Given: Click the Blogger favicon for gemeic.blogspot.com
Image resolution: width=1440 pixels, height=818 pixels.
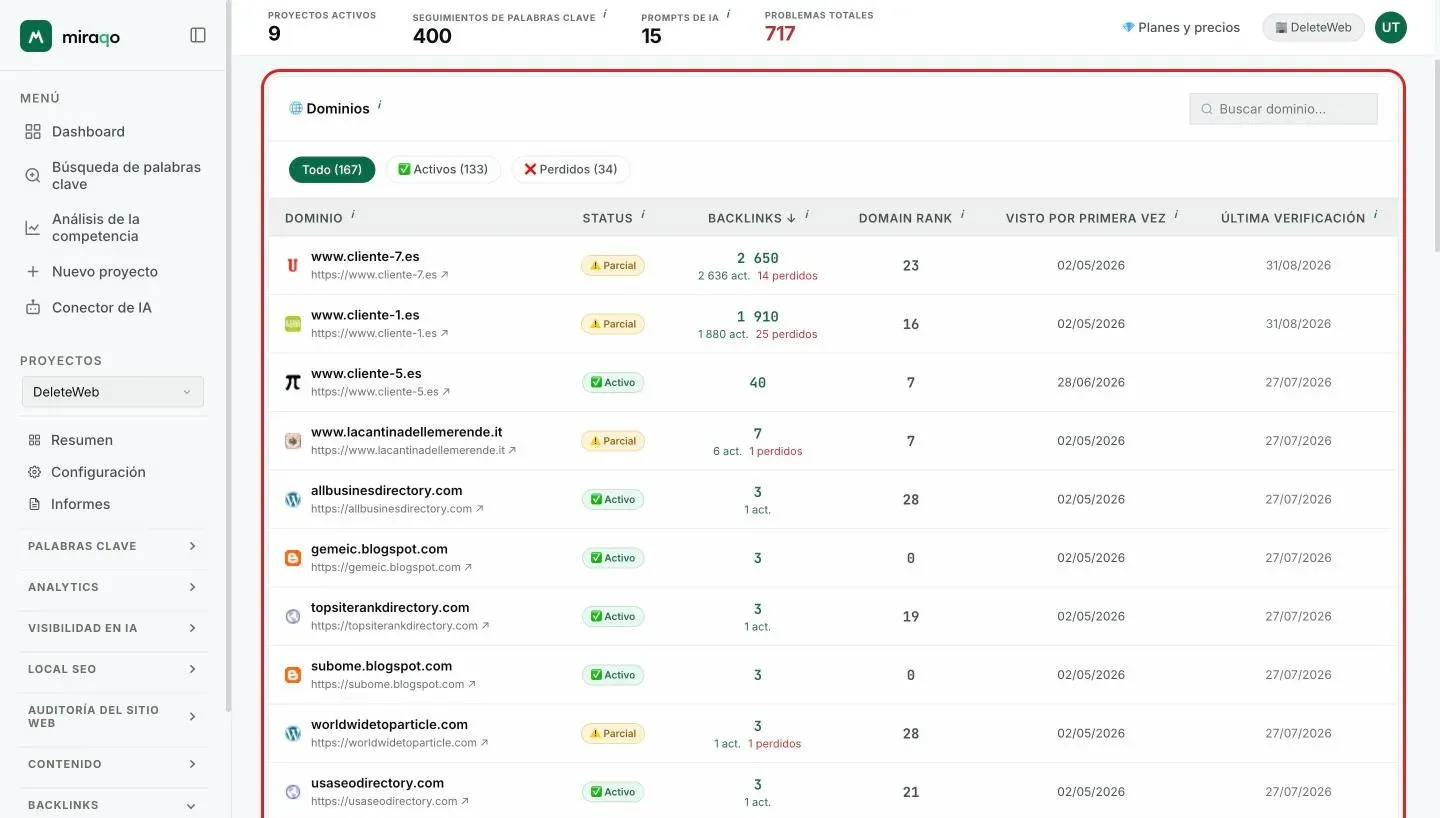Looking at the screenshot, I should (x=293, y=558).
